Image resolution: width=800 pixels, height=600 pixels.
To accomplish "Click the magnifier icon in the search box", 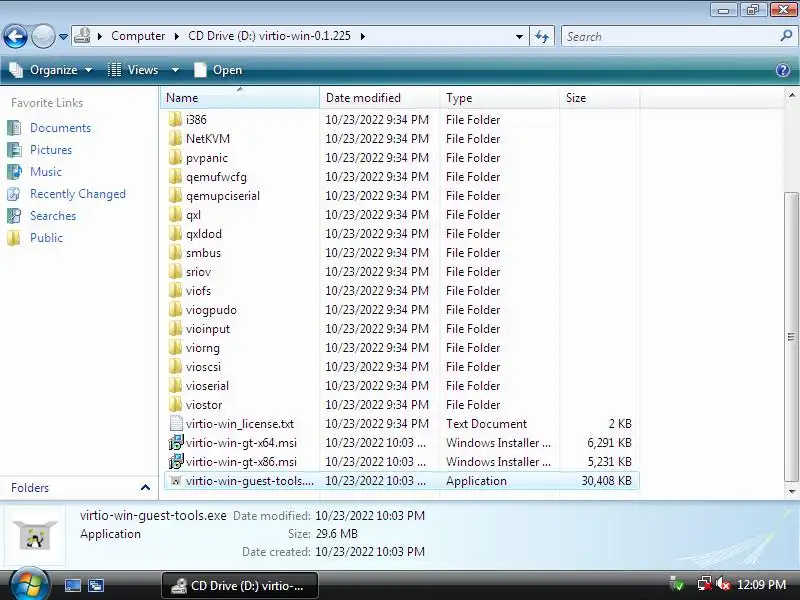I will pos(786,36).
